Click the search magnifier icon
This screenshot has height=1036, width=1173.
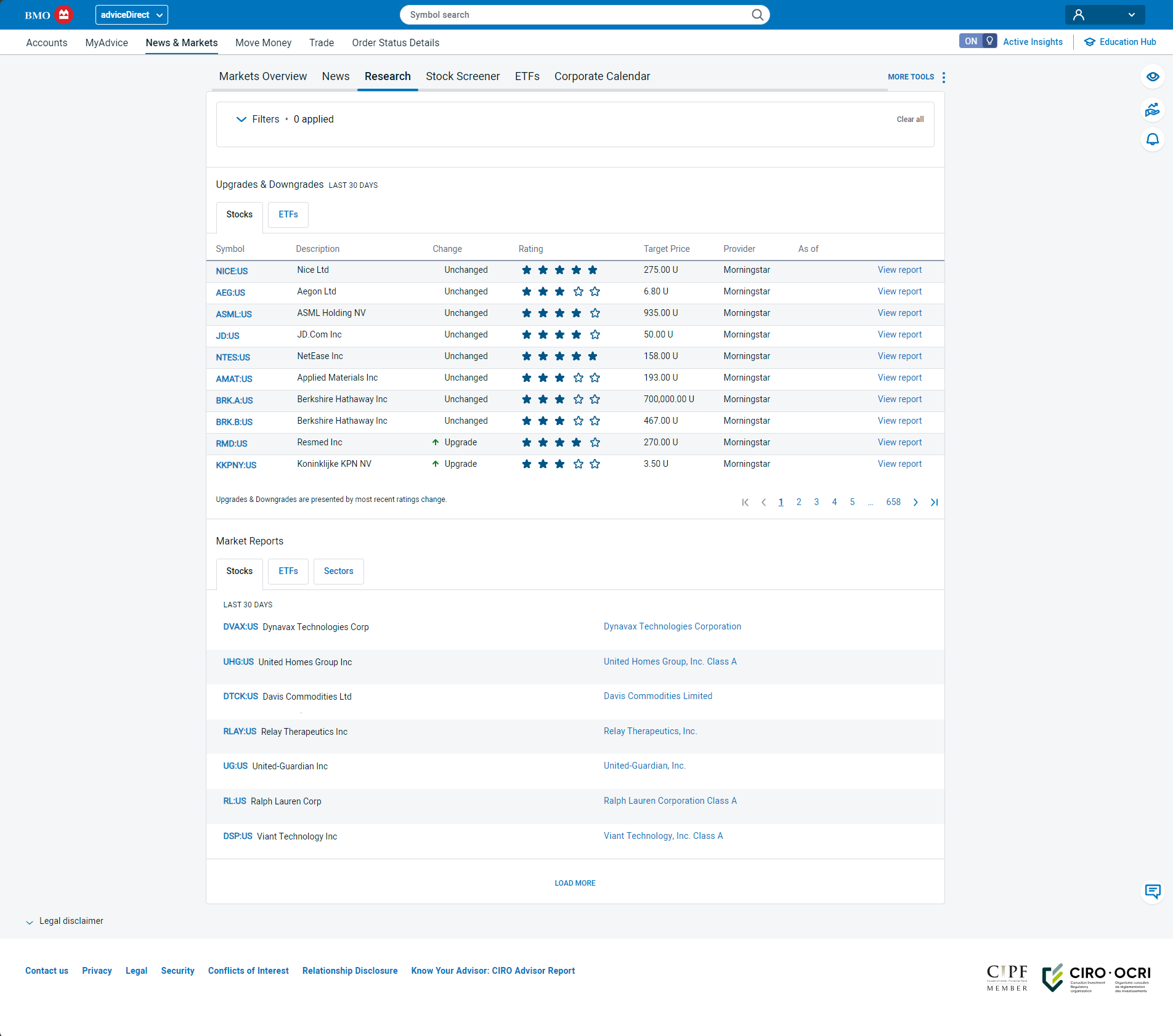pos(757,15)
